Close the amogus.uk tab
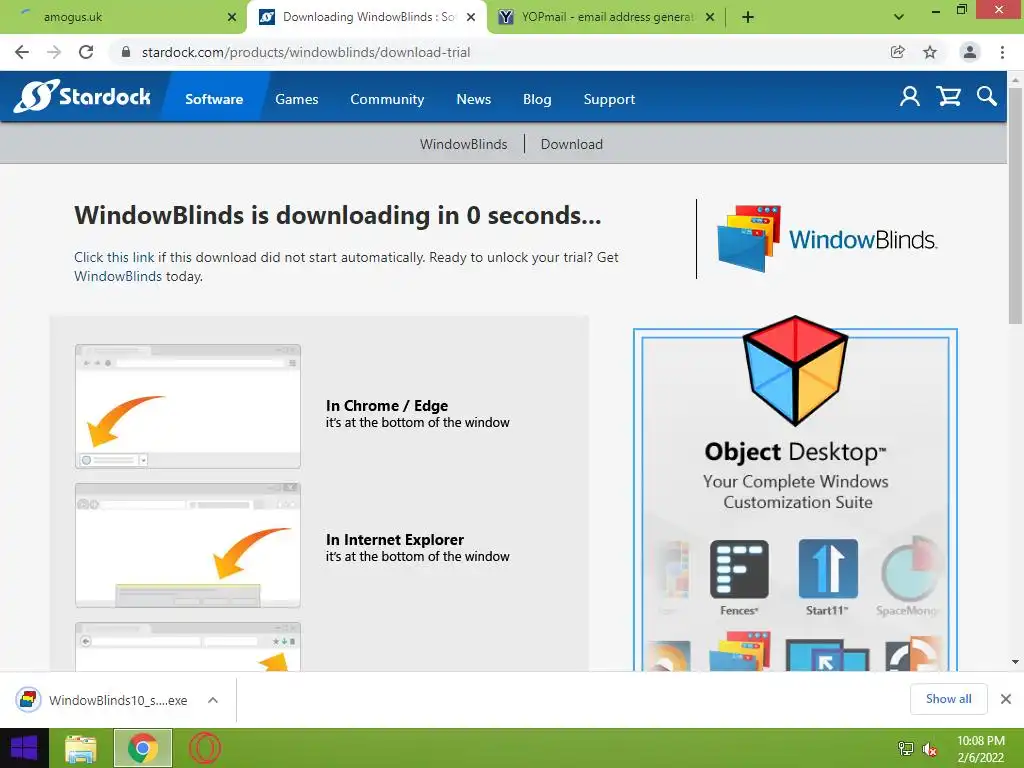 (x=232, y=18)
